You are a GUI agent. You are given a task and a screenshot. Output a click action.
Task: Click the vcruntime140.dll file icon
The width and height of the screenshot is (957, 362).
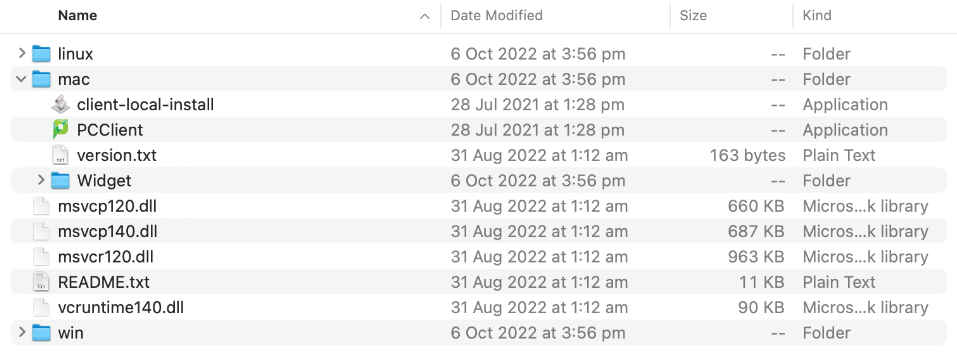41,307
